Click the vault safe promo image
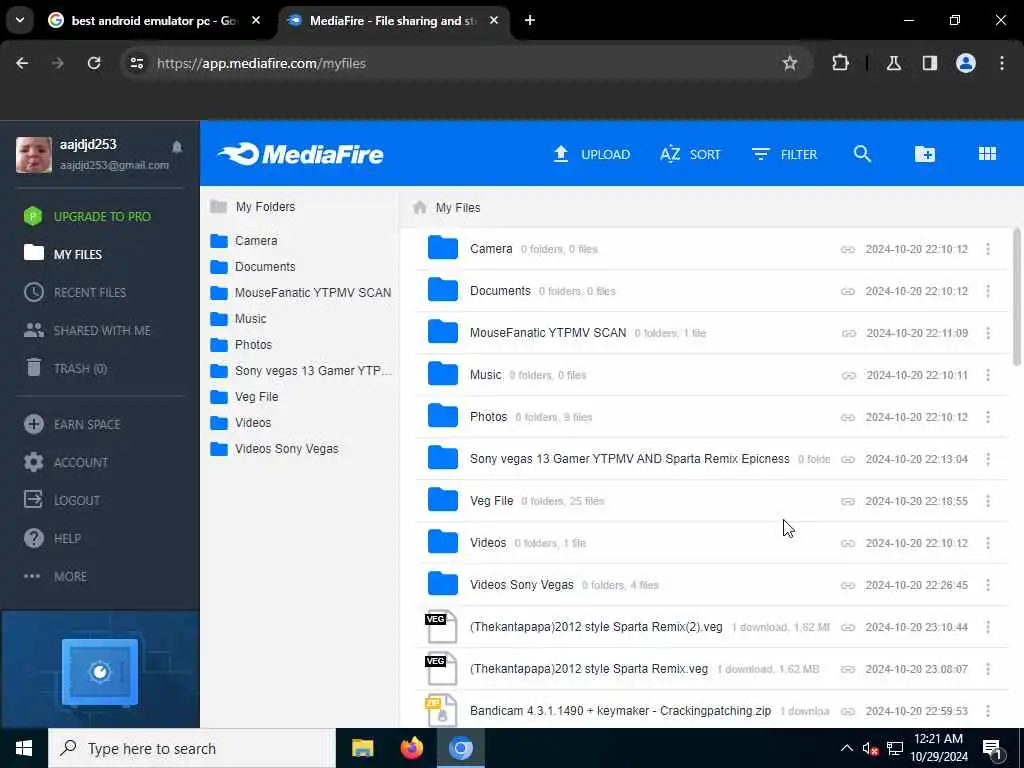 coord(100,673)
